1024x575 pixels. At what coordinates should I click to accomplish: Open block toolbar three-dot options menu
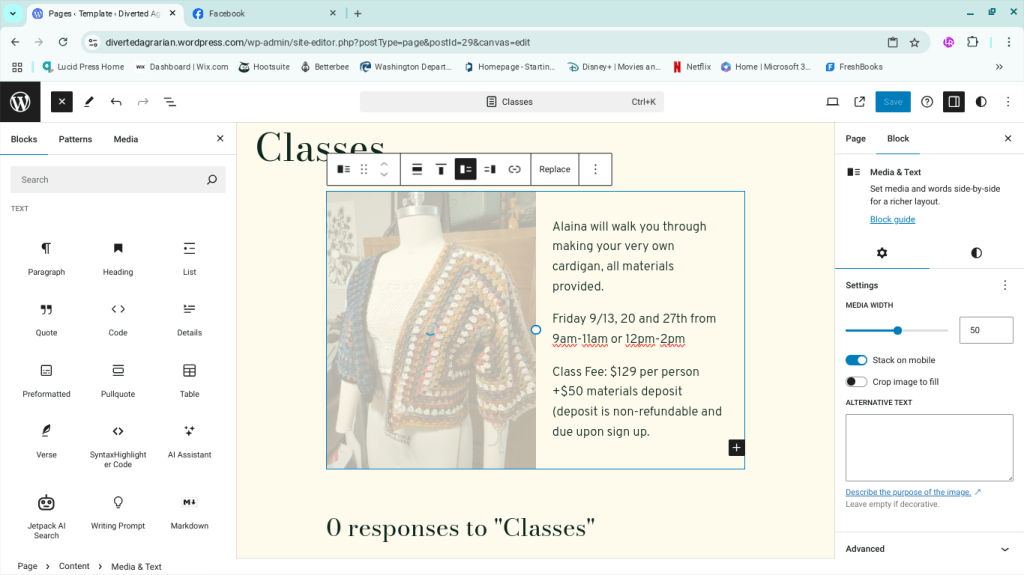coord(595,170)
